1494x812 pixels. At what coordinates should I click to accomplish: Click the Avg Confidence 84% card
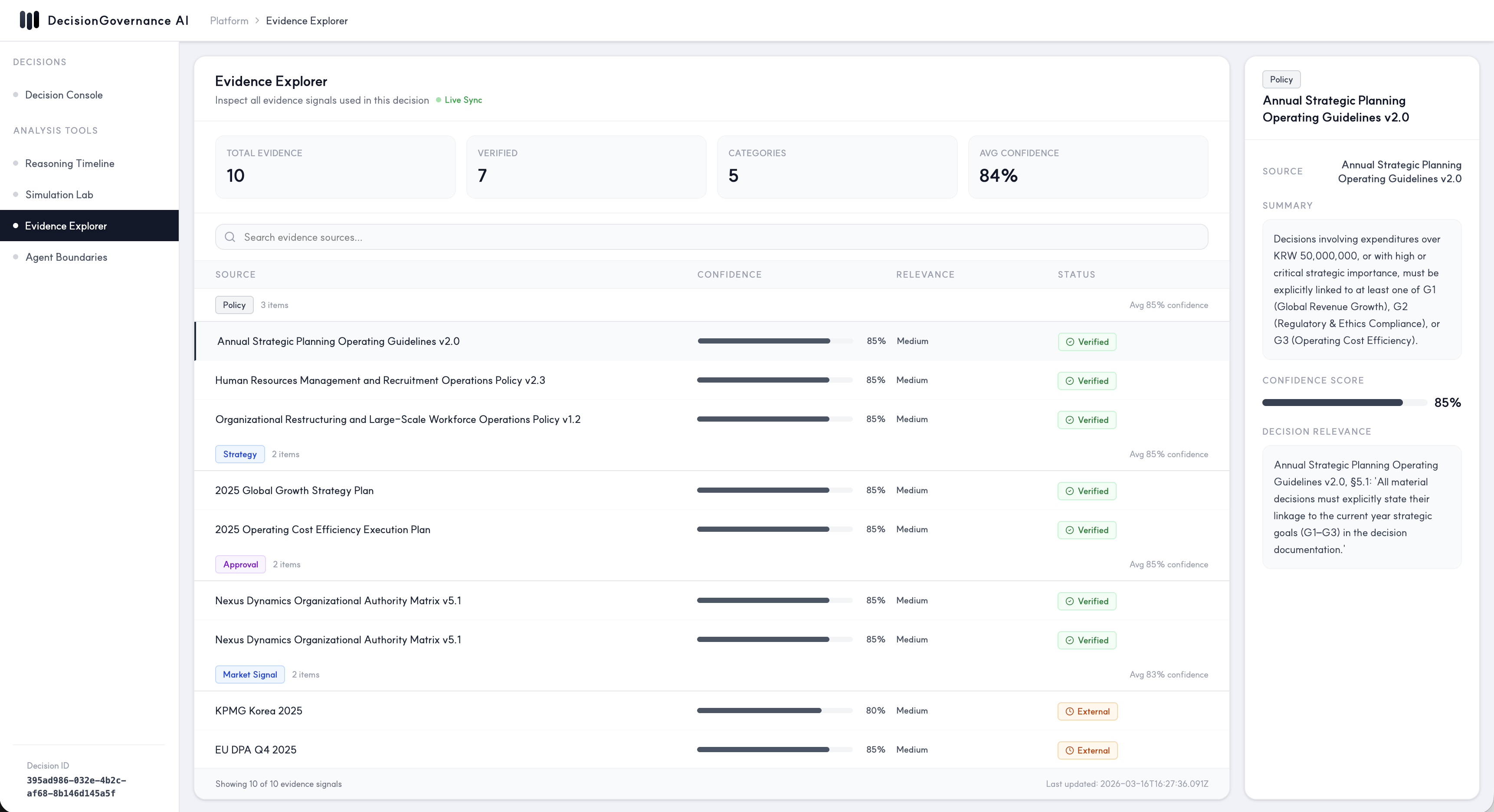(1088, 167)
